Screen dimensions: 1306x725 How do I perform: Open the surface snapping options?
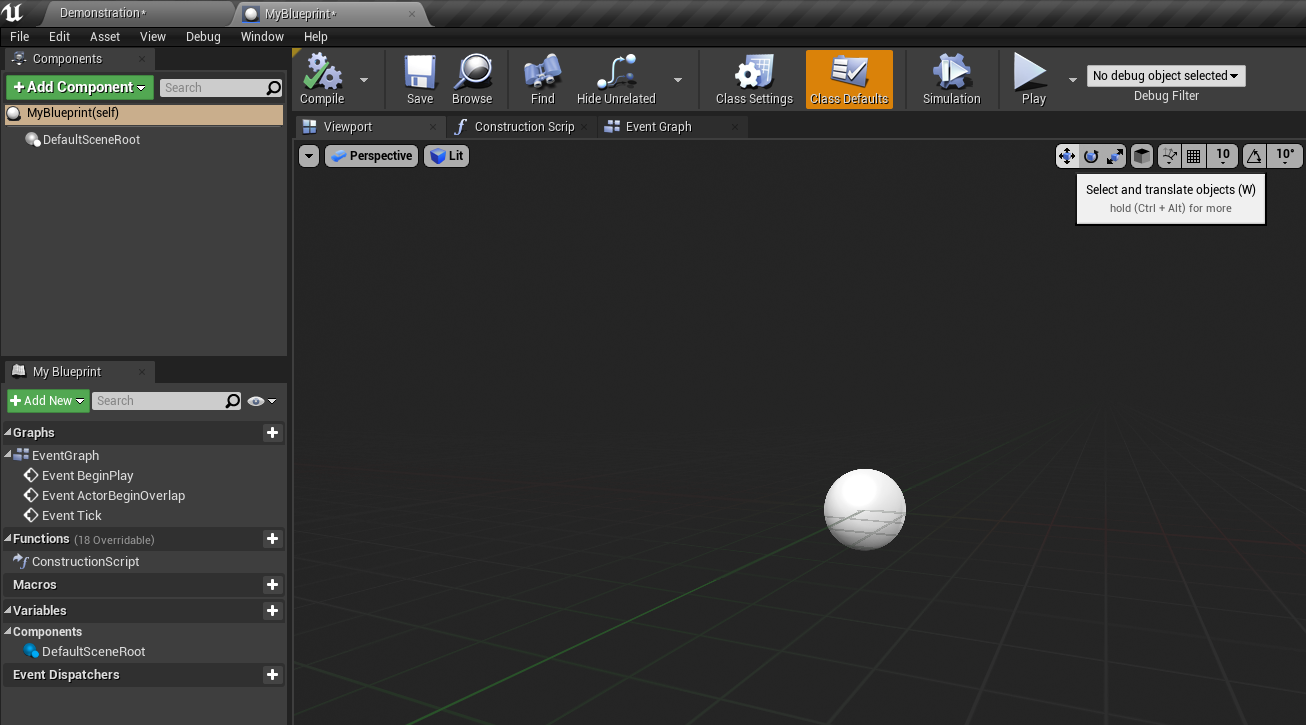coord(1169,156)
